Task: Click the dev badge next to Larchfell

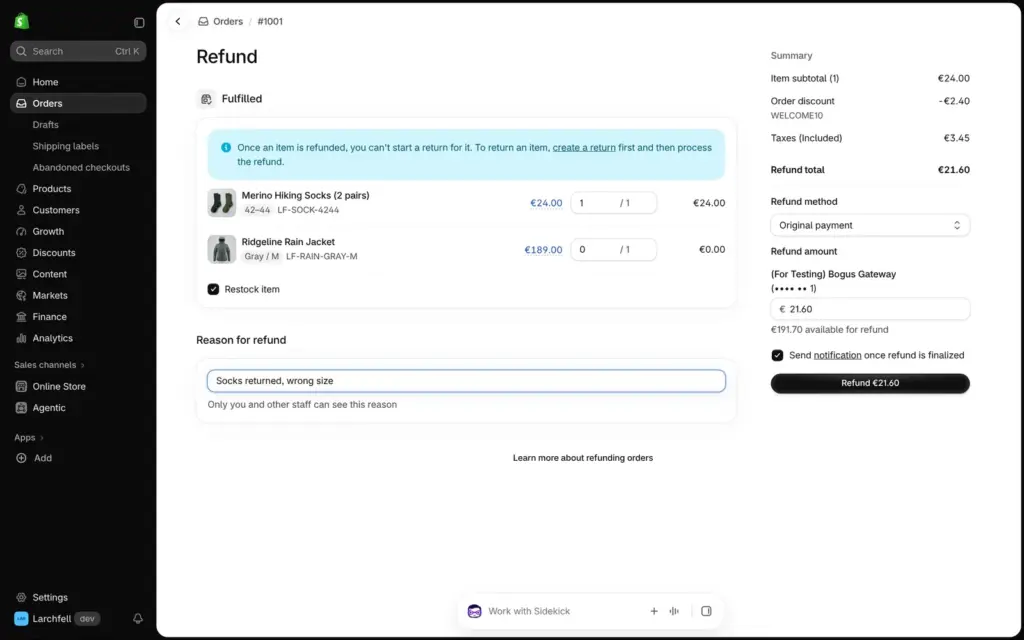Action: [87, 618]
